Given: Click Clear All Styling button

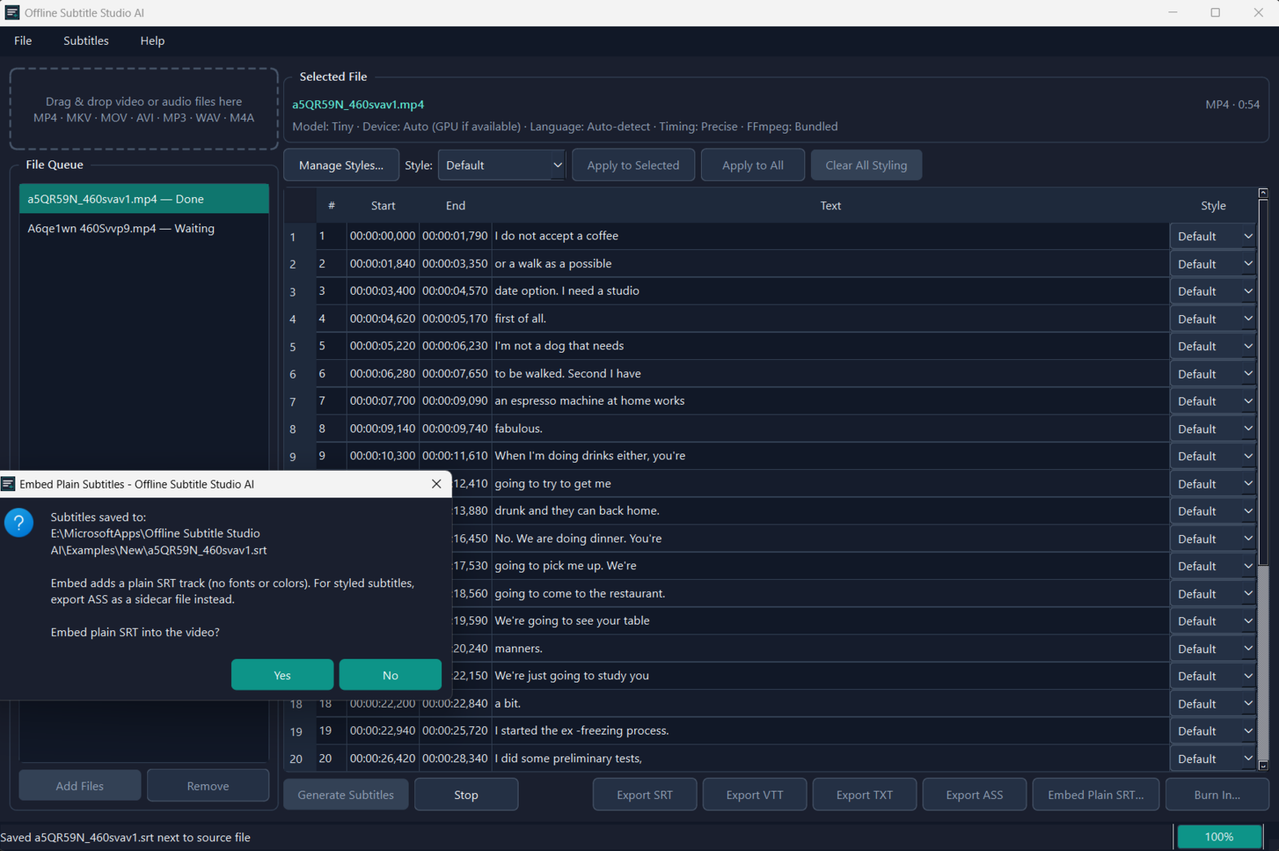Looking at the screenshot, I should click(x=866, y=165).
